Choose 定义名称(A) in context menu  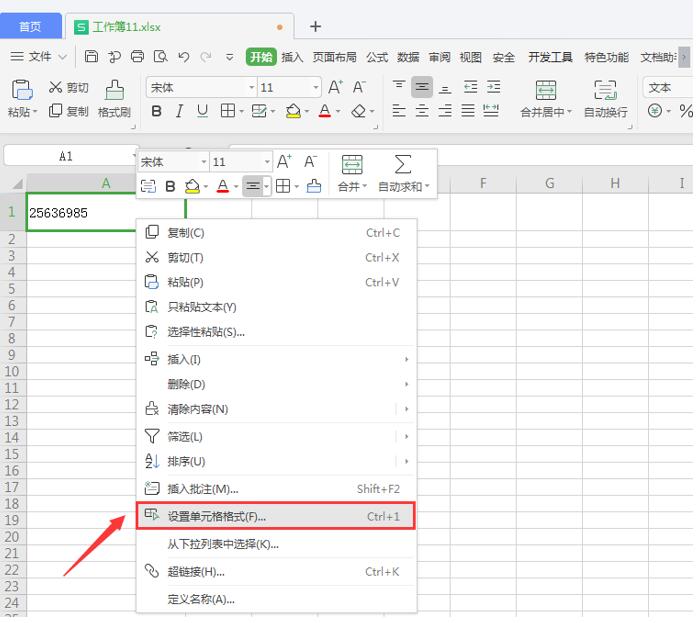coord(276,599)
